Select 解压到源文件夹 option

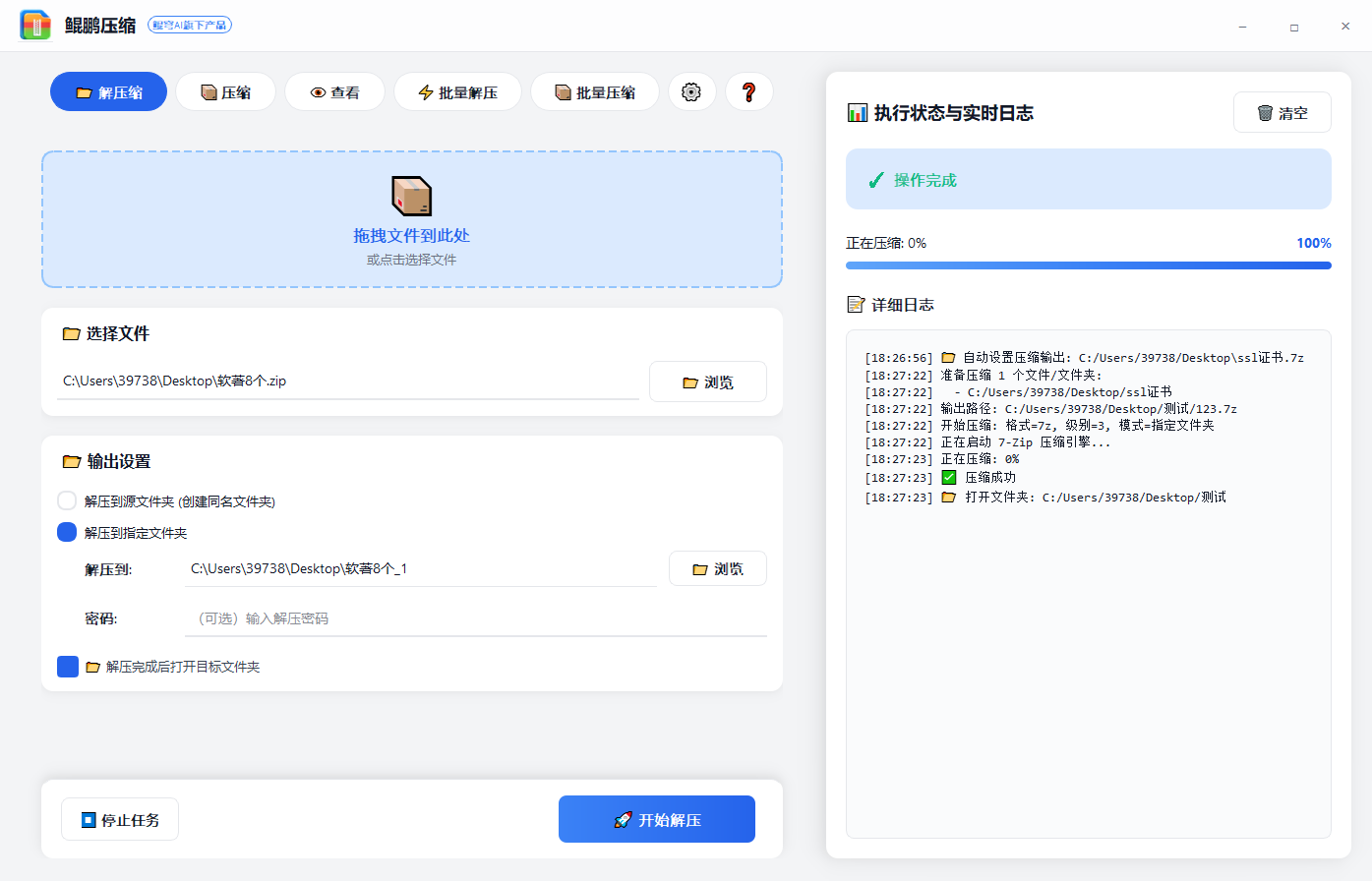pos(66,499)
